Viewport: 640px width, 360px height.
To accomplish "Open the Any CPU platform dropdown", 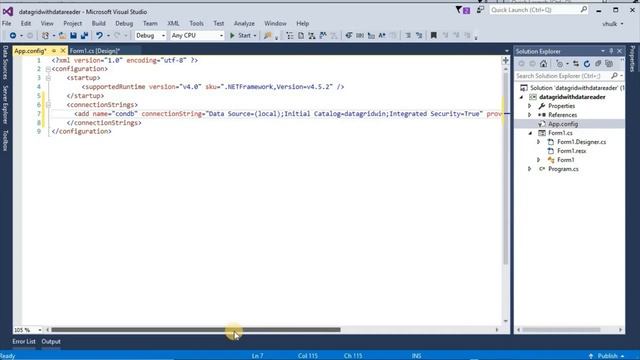I will pyautogui.click(x=197, y=36).
